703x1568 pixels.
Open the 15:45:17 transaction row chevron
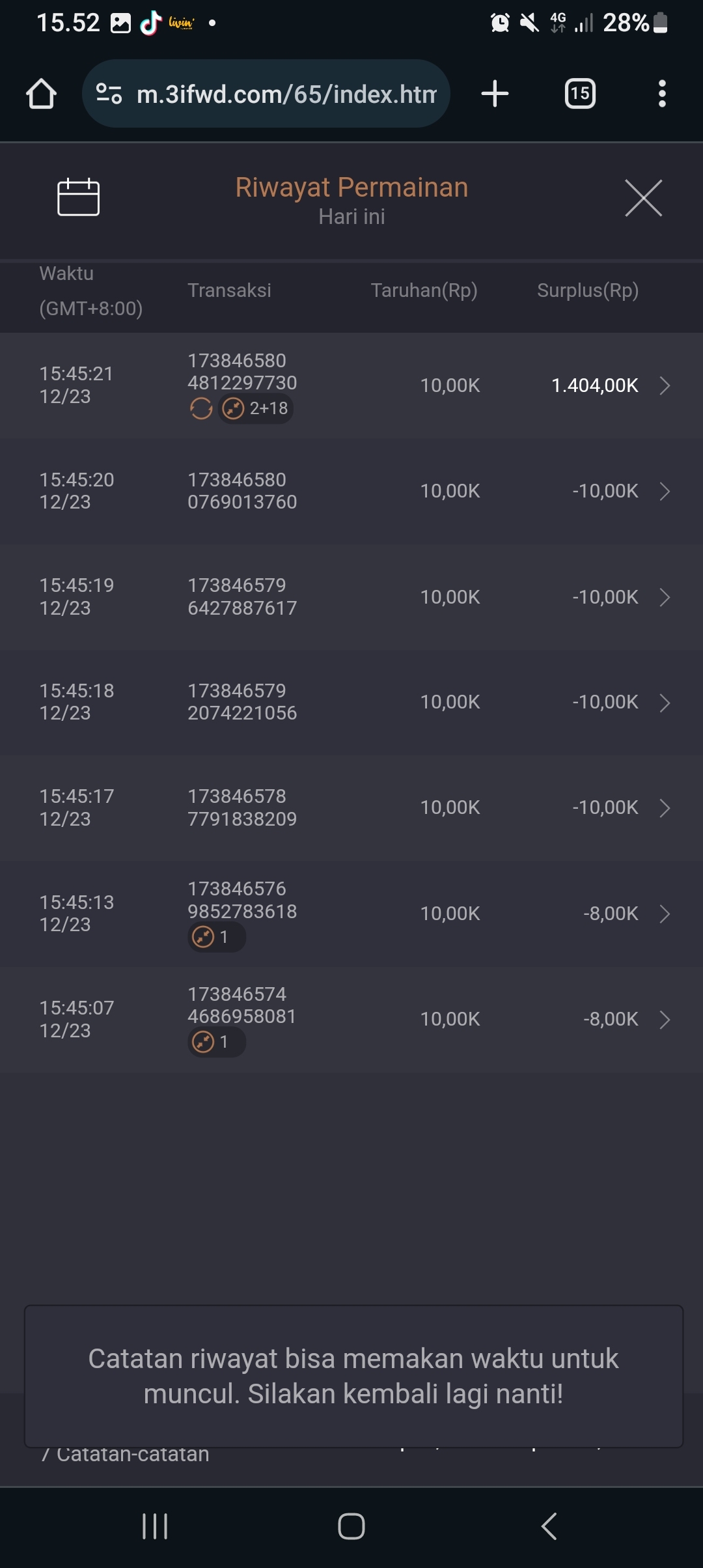pyautogui.click(x=665, y=808)
